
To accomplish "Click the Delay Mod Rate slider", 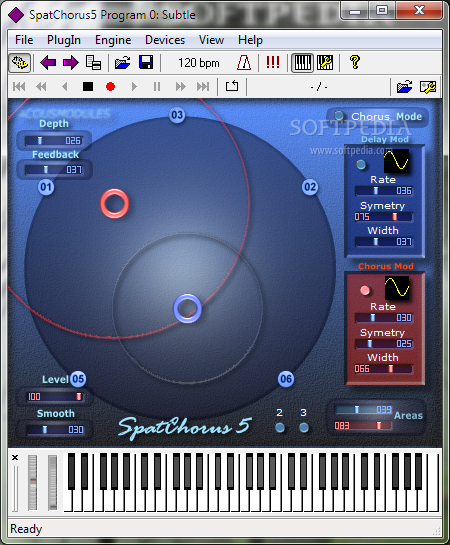I will [x=384, y=191].
